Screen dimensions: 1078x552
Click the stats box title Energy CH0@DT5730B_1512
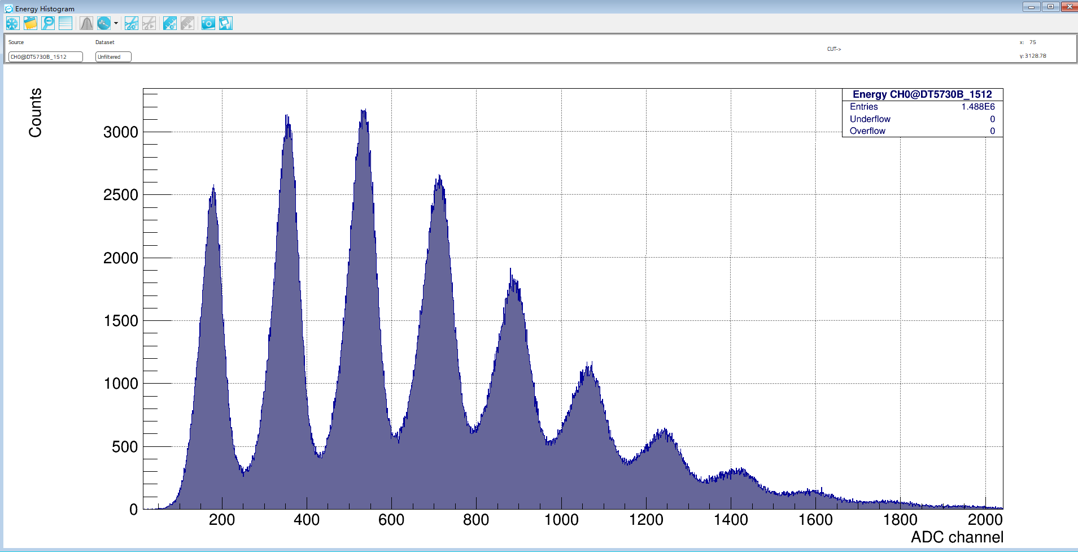point(922,94)
